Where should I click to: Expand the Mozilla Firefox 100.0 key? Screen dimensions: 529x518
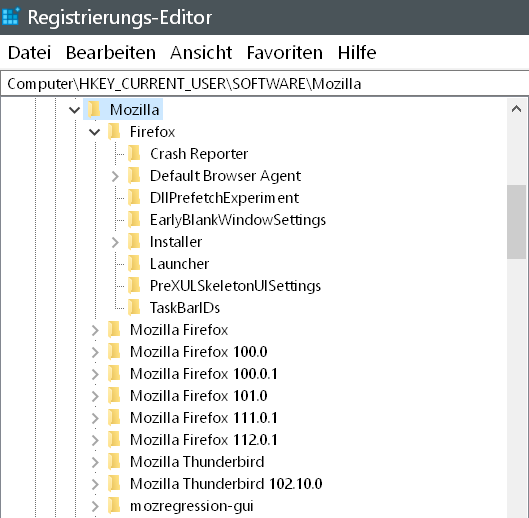coord(95,352)
